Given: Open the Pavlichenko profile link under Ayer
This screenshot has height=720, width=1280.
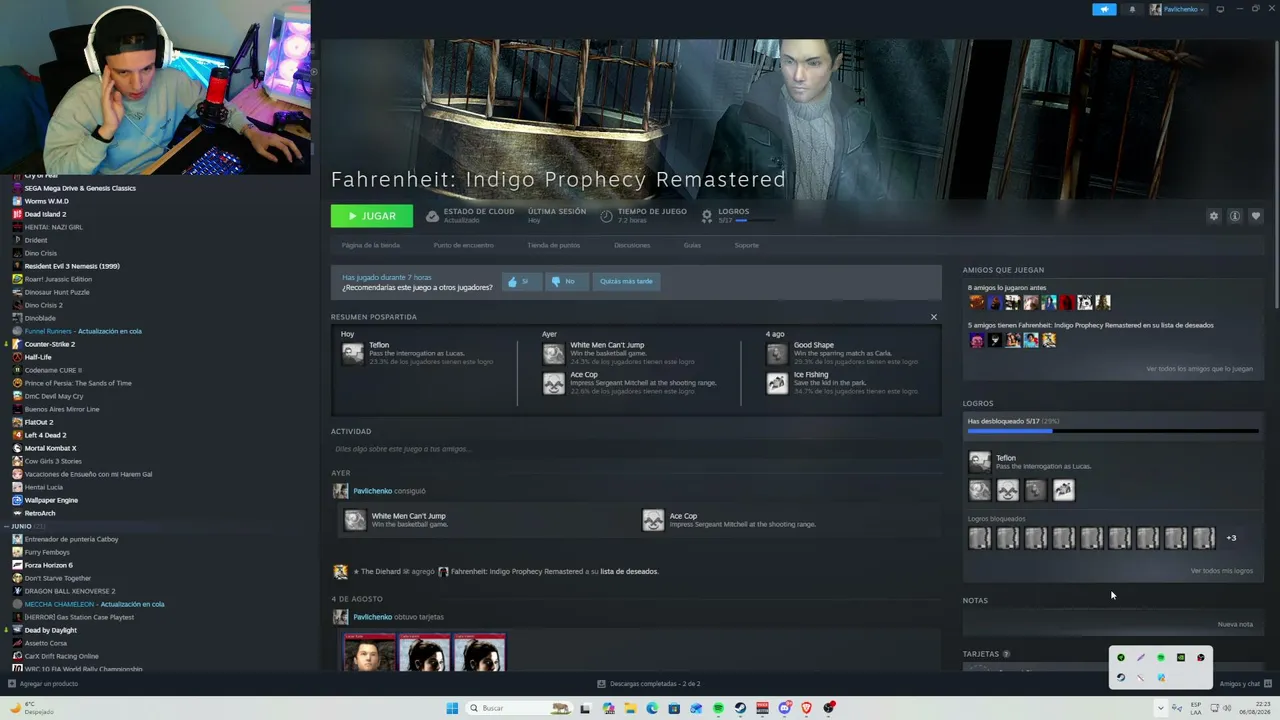Looking at the screenshot, I should (372, 491).
